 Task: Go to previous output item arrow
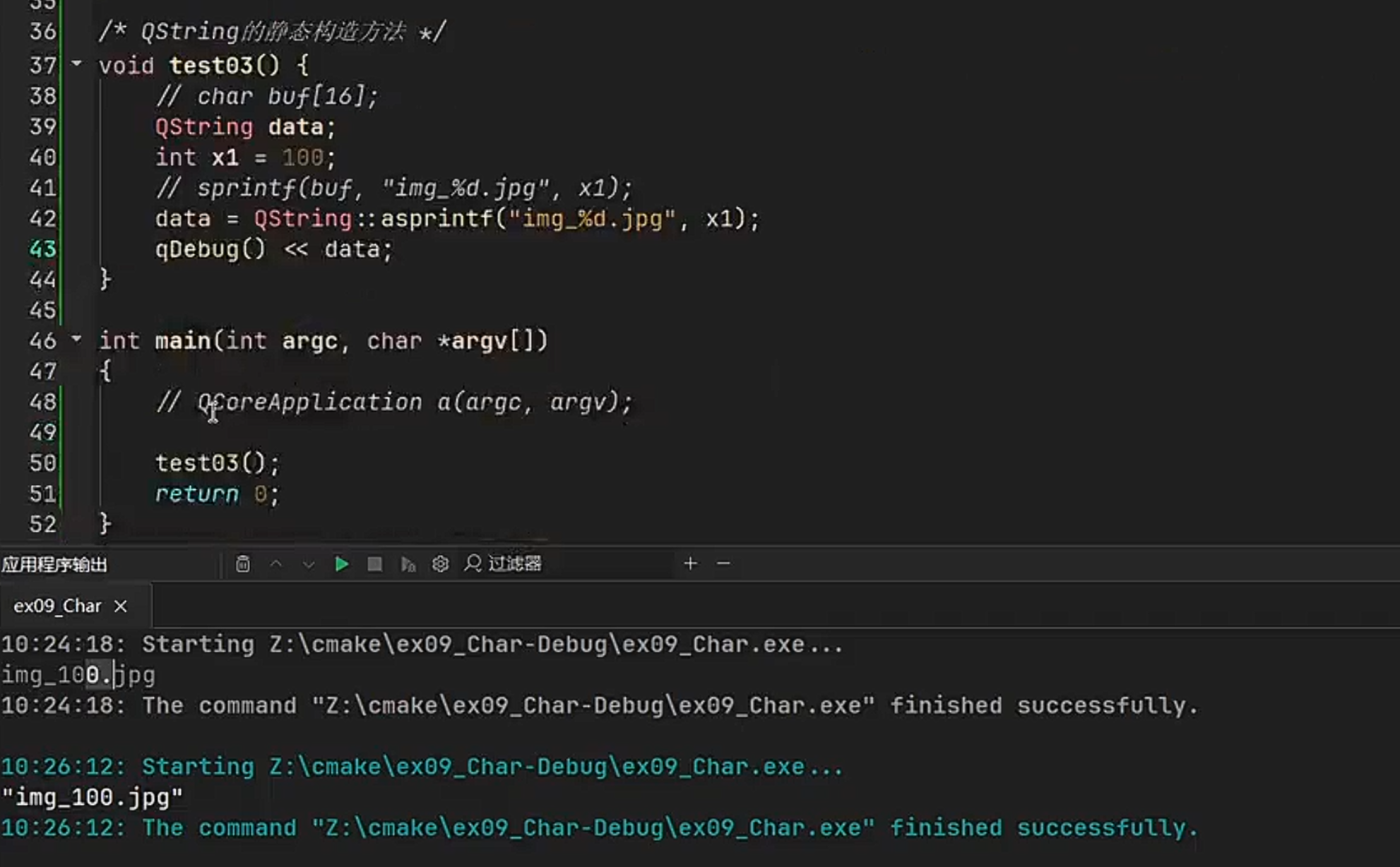click(x=276, y=564)
